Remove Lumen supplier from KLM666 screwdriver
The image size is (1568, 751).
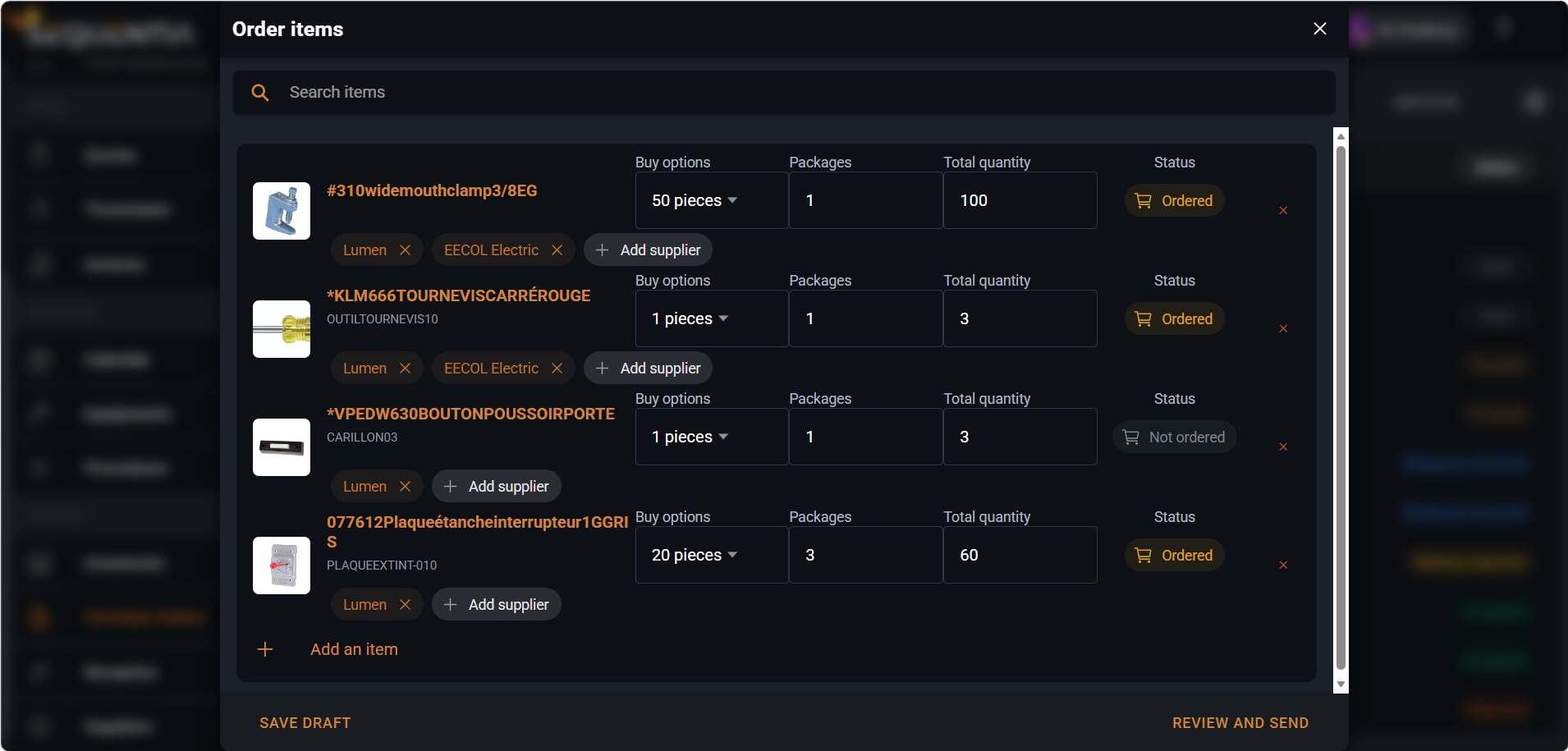tap(405, 369)
